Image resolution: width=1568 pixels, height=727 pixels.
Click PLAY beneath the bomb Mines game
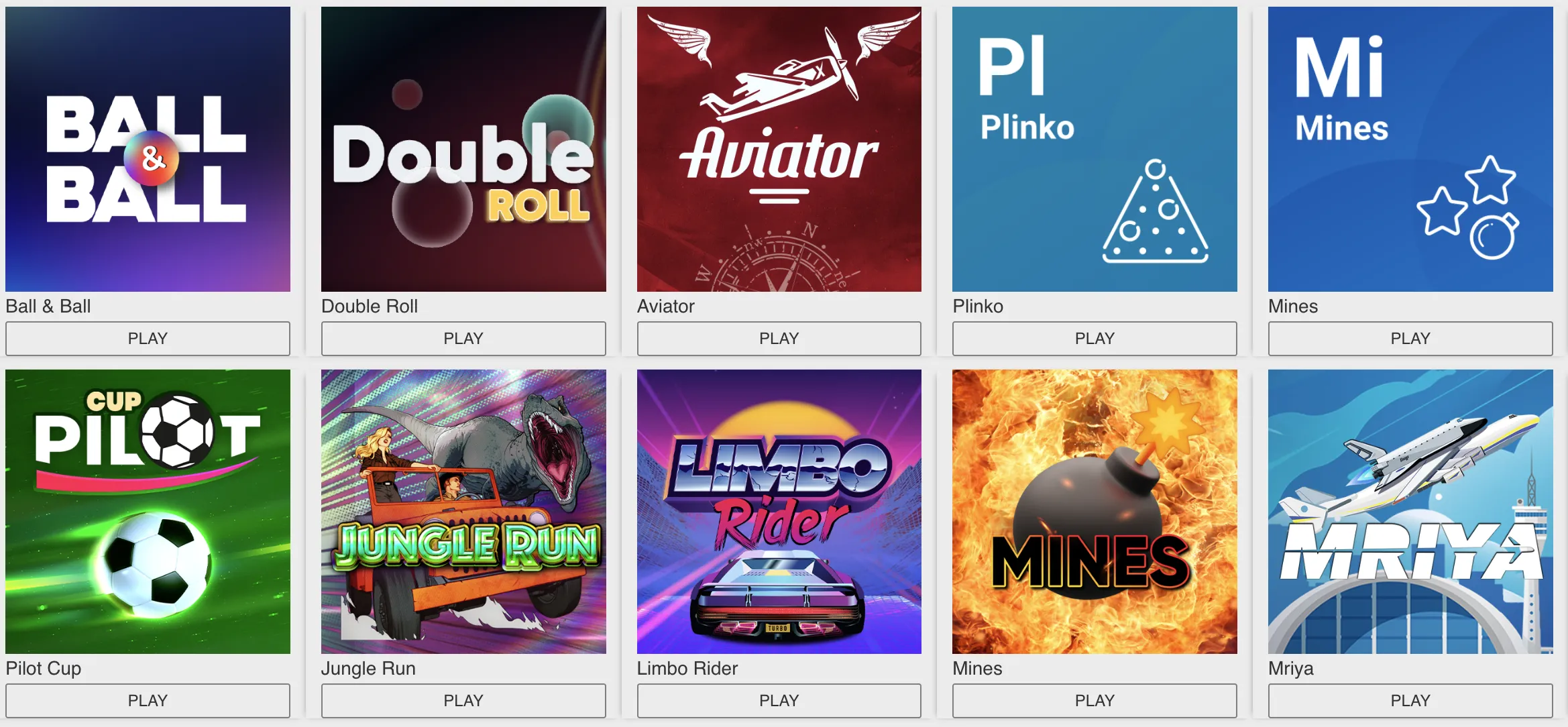(1095, 701)
